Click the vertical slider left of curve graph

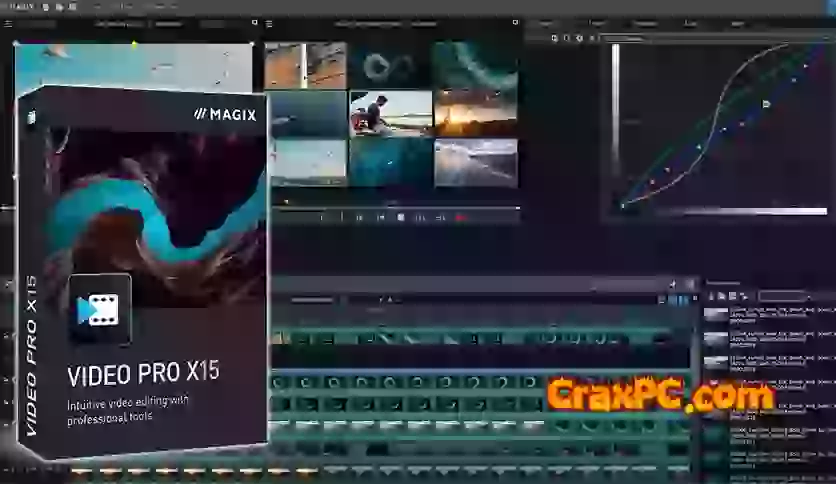click(616, 109)
